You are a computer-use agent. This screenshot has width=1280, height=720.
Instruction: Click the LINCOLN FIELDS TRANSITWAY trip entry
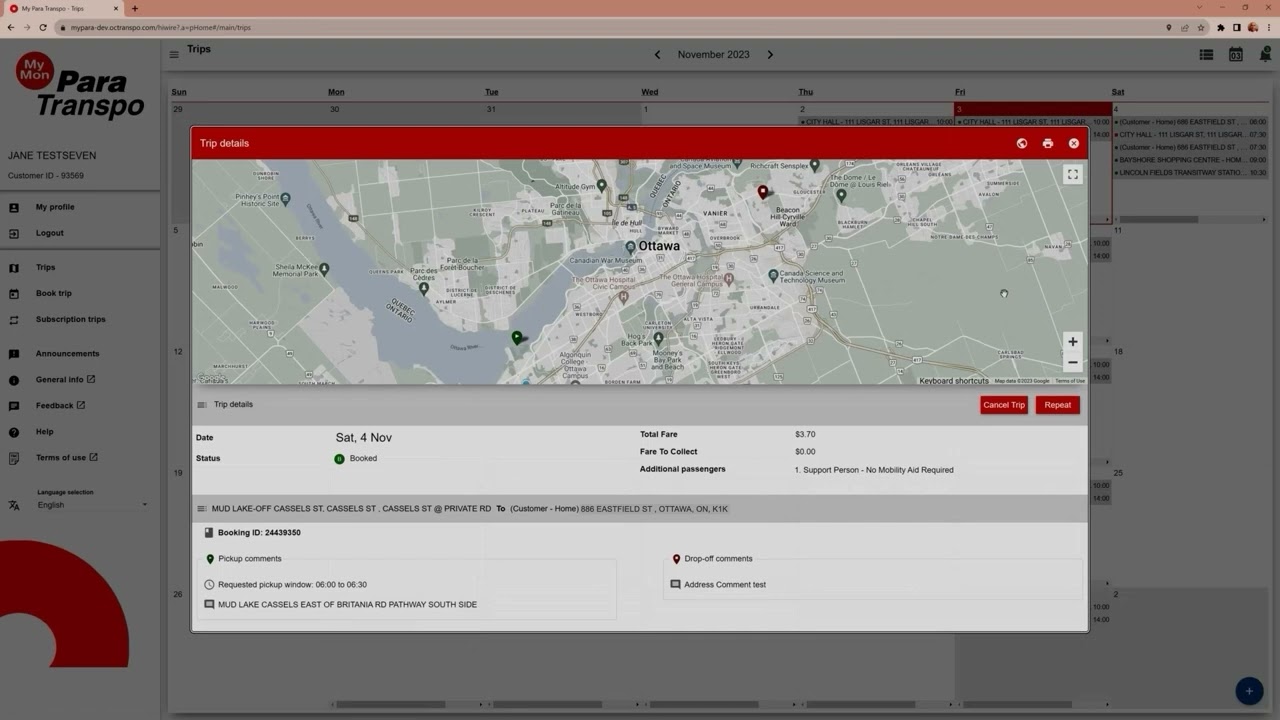(x=1191, y=173)
